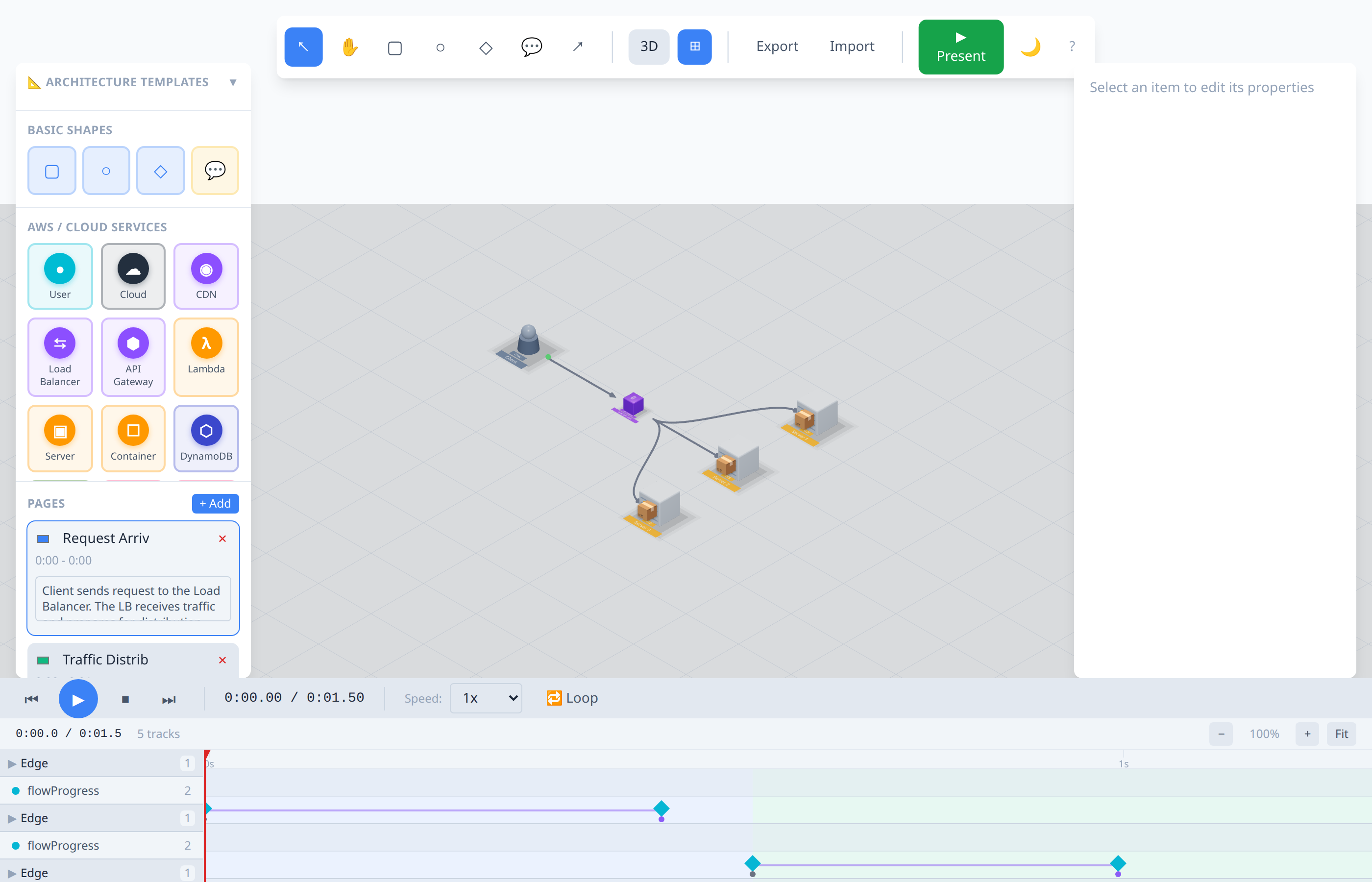The width and height of the screenshot is (1372, 882).
Task: Delete the Request Arriv page
Action: (x=223, y=539)
